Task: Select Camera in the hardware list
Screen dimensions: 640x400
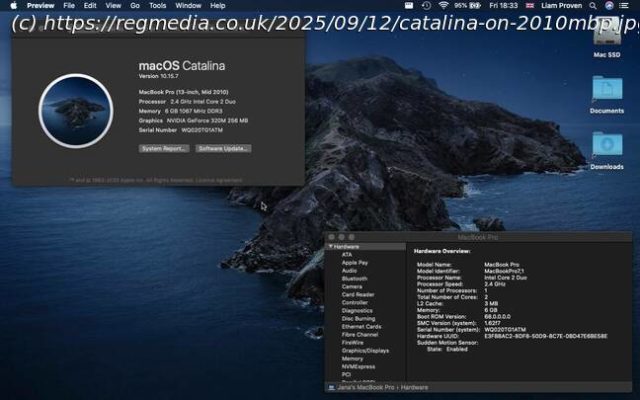Action: tap(352, 287)
